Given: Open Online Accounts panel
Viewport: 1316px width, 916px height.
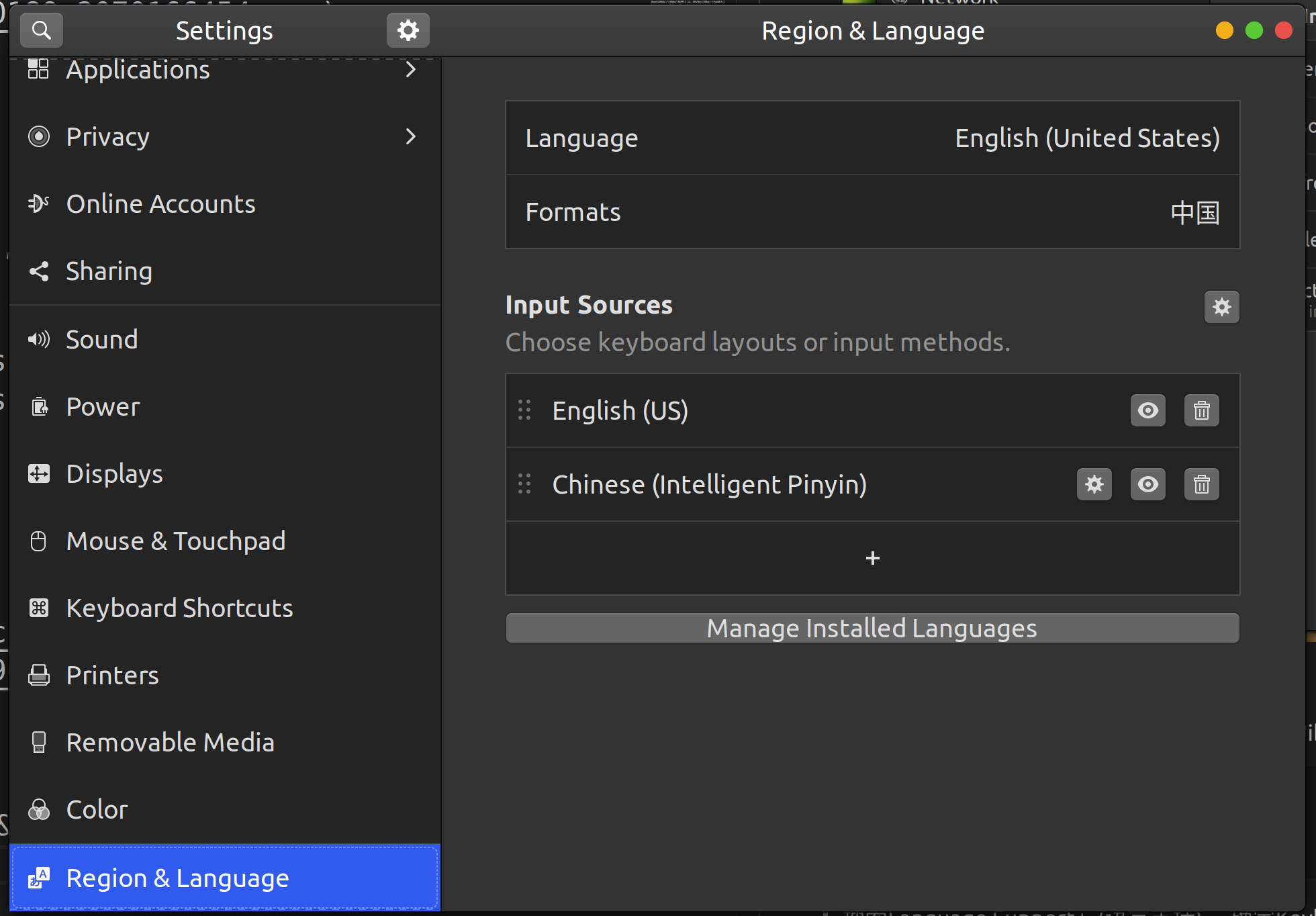Looking at the screenshot, I should click(160, 204).
